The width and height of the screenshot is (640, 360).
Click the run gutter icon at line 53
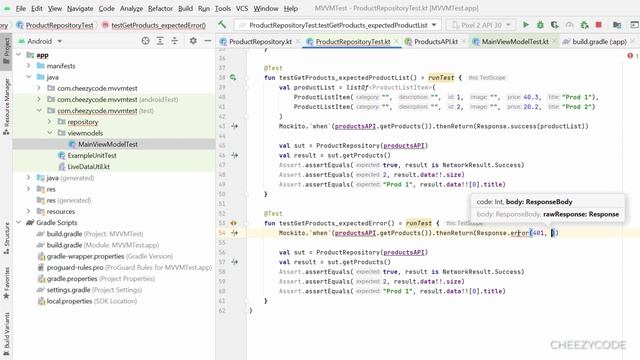233,223
